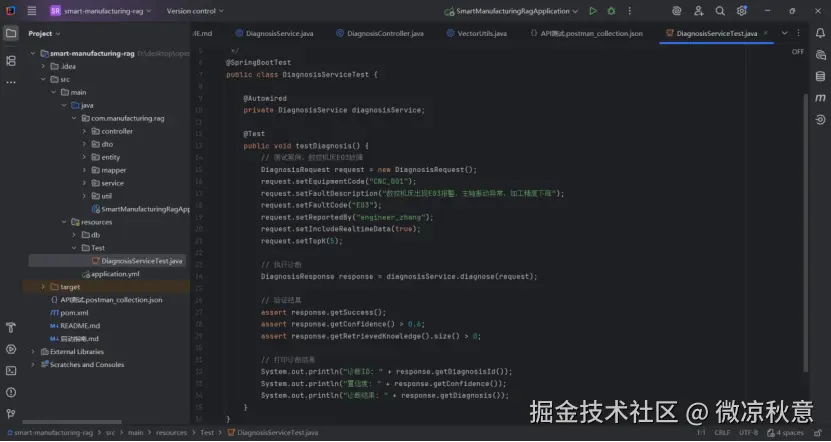
Task: Open Code With Me add-user icon
Action: point(699,11)
